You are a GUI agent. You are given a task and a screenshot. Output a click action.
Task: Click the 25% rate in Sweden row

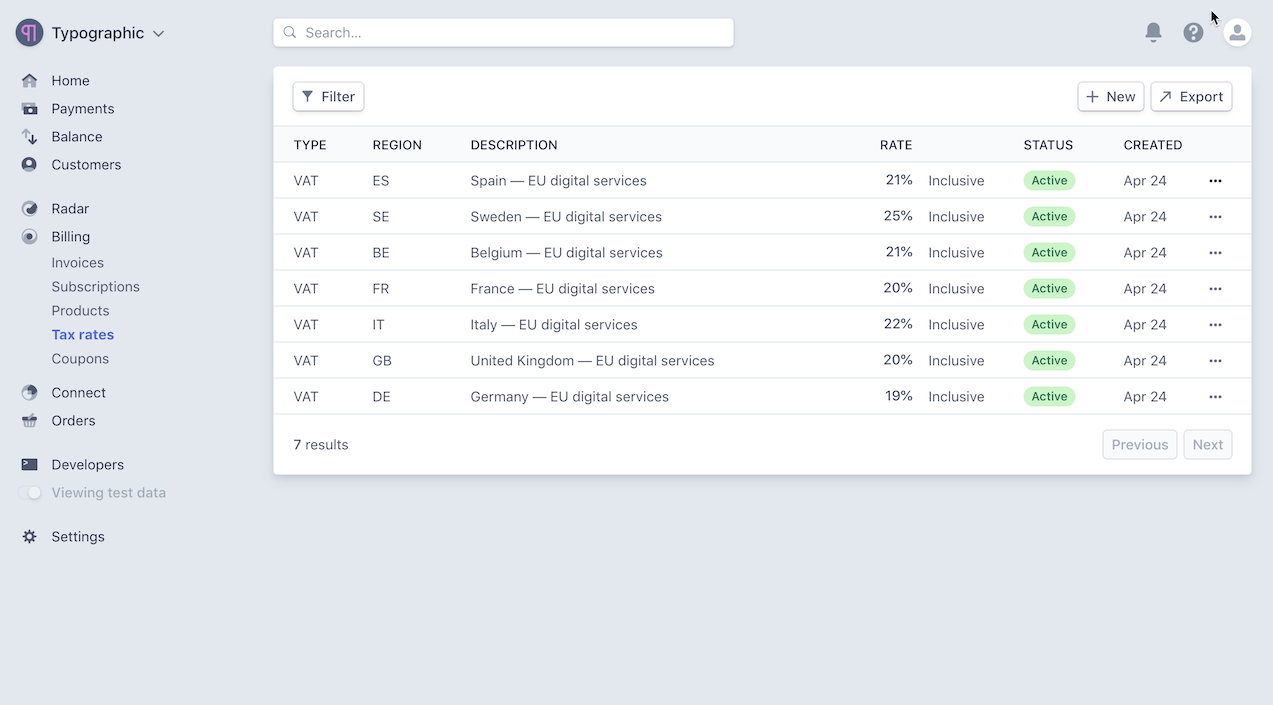coord(898,216)
